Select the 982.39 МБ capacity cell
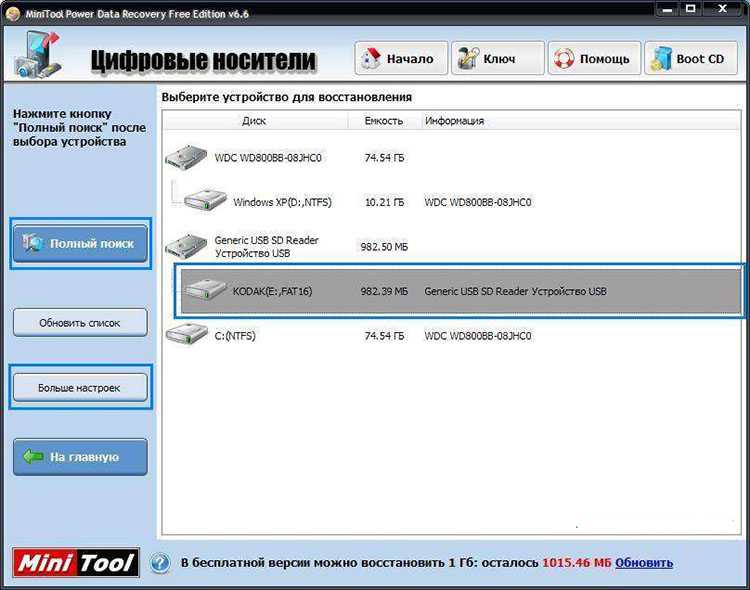Viewport: 750px width, 590px height. [384, 291]
